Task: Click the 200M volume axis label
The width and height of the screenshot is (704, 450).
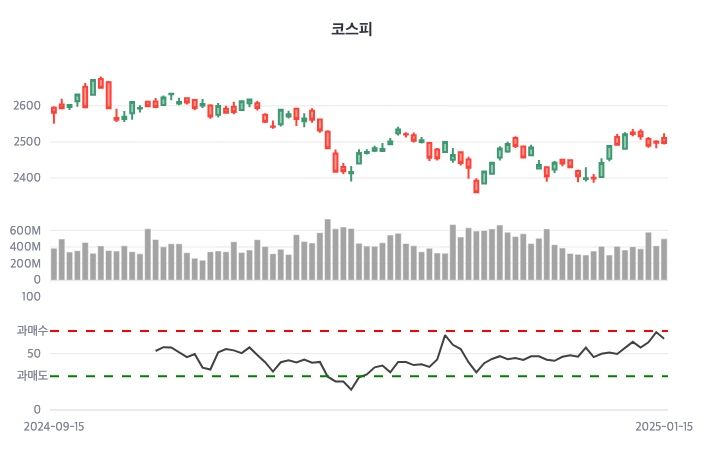Action: click(x=26, y=264)
